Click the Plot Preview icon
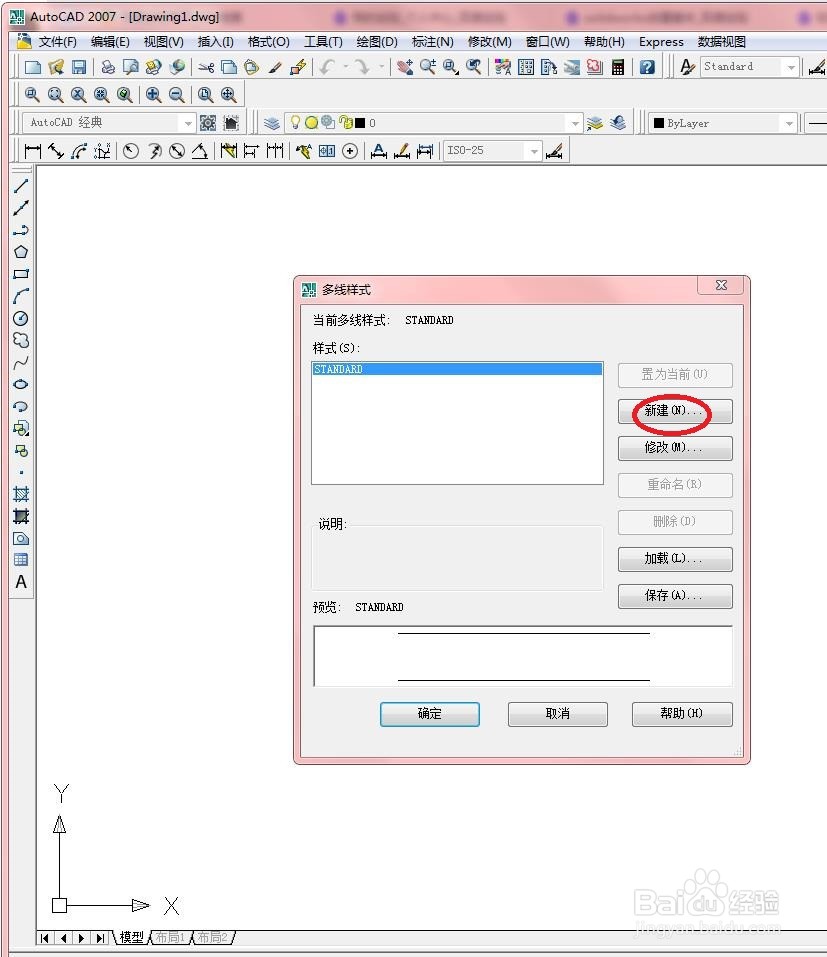827x957 pixels. click(131, 67)
